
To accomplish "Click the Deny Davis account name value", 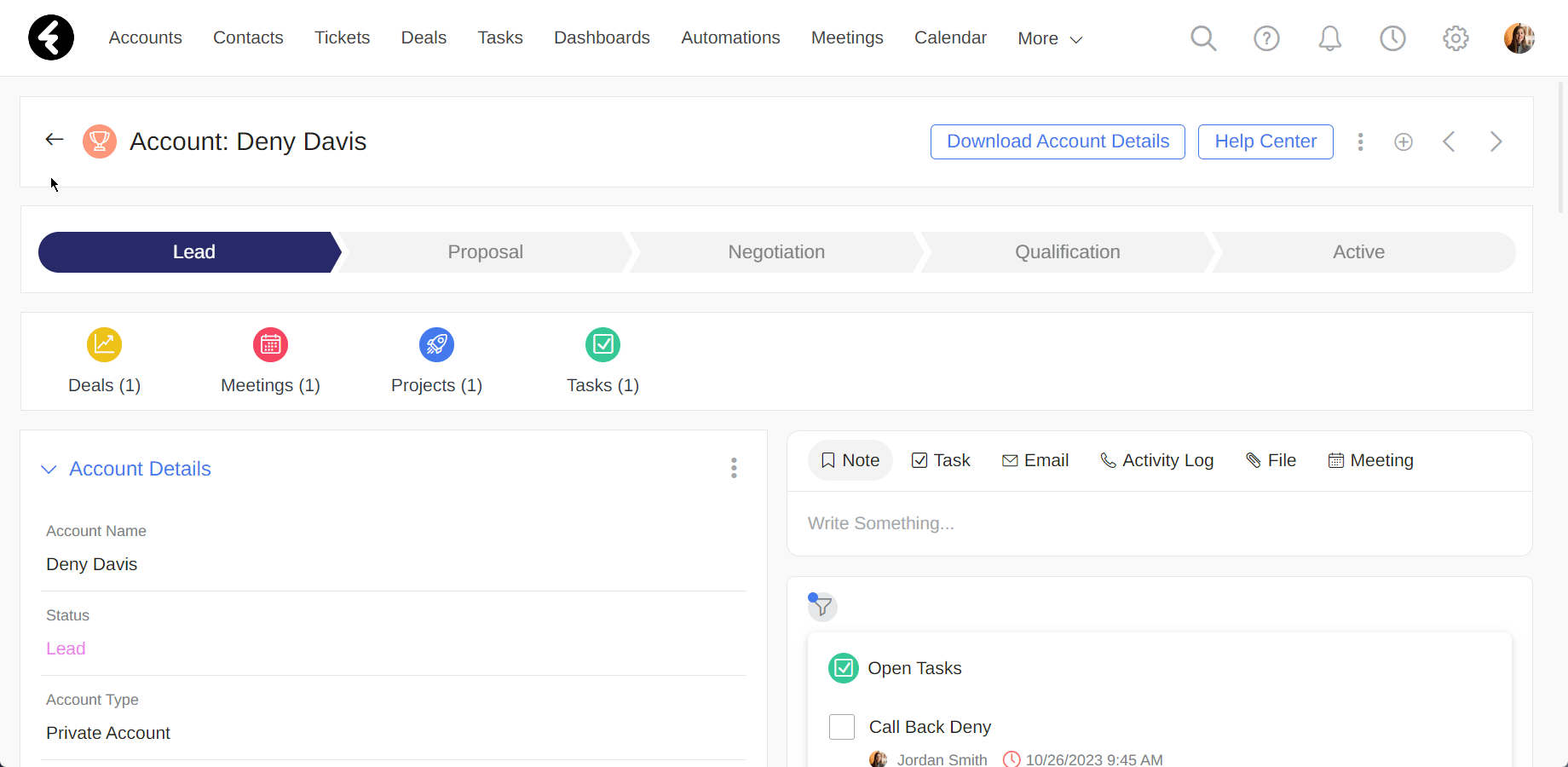I will click(91, 564).
